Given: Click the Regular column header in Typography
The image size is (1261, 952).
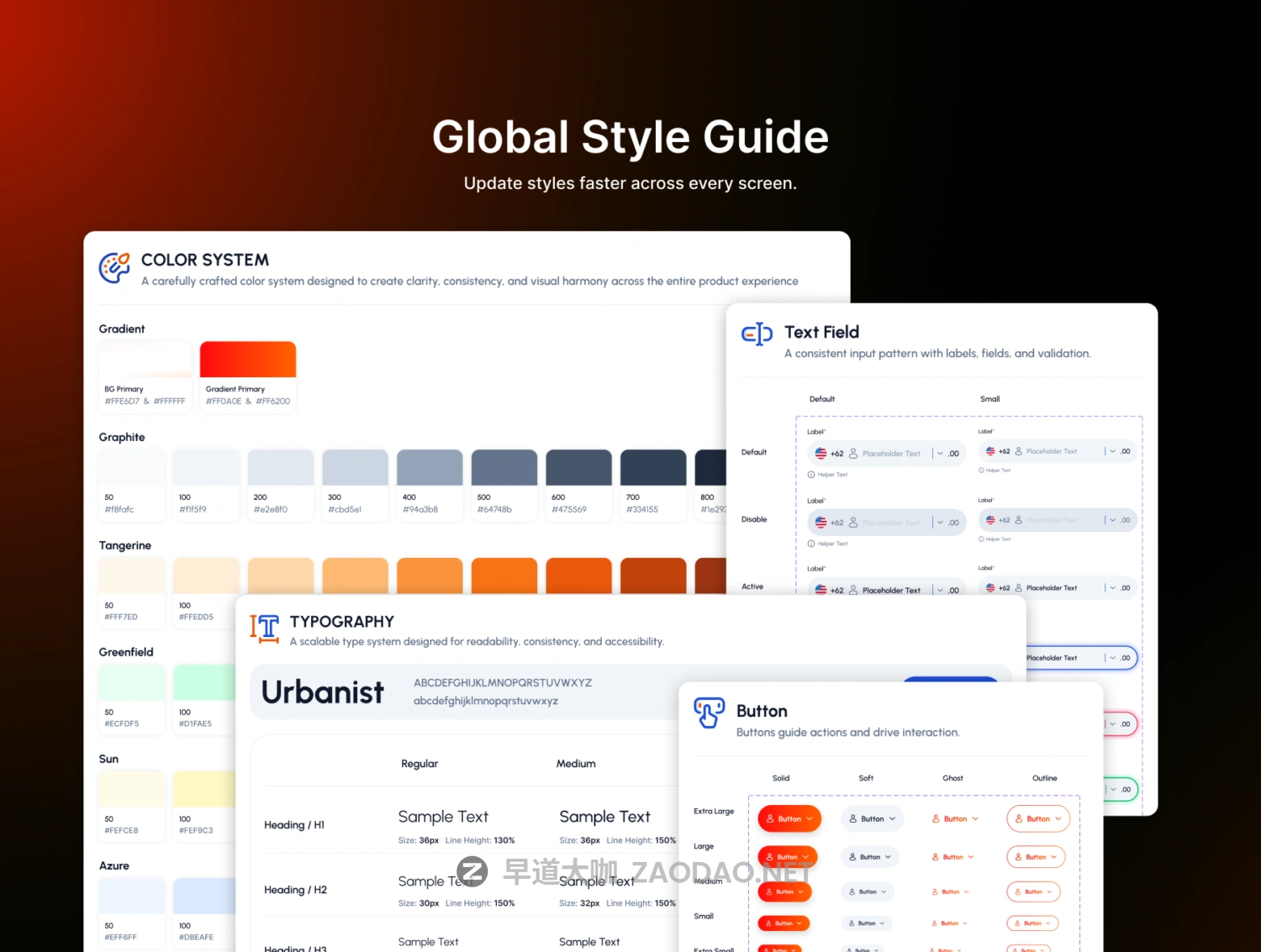Looking at the screenshot, I should [x=419, y=764].
